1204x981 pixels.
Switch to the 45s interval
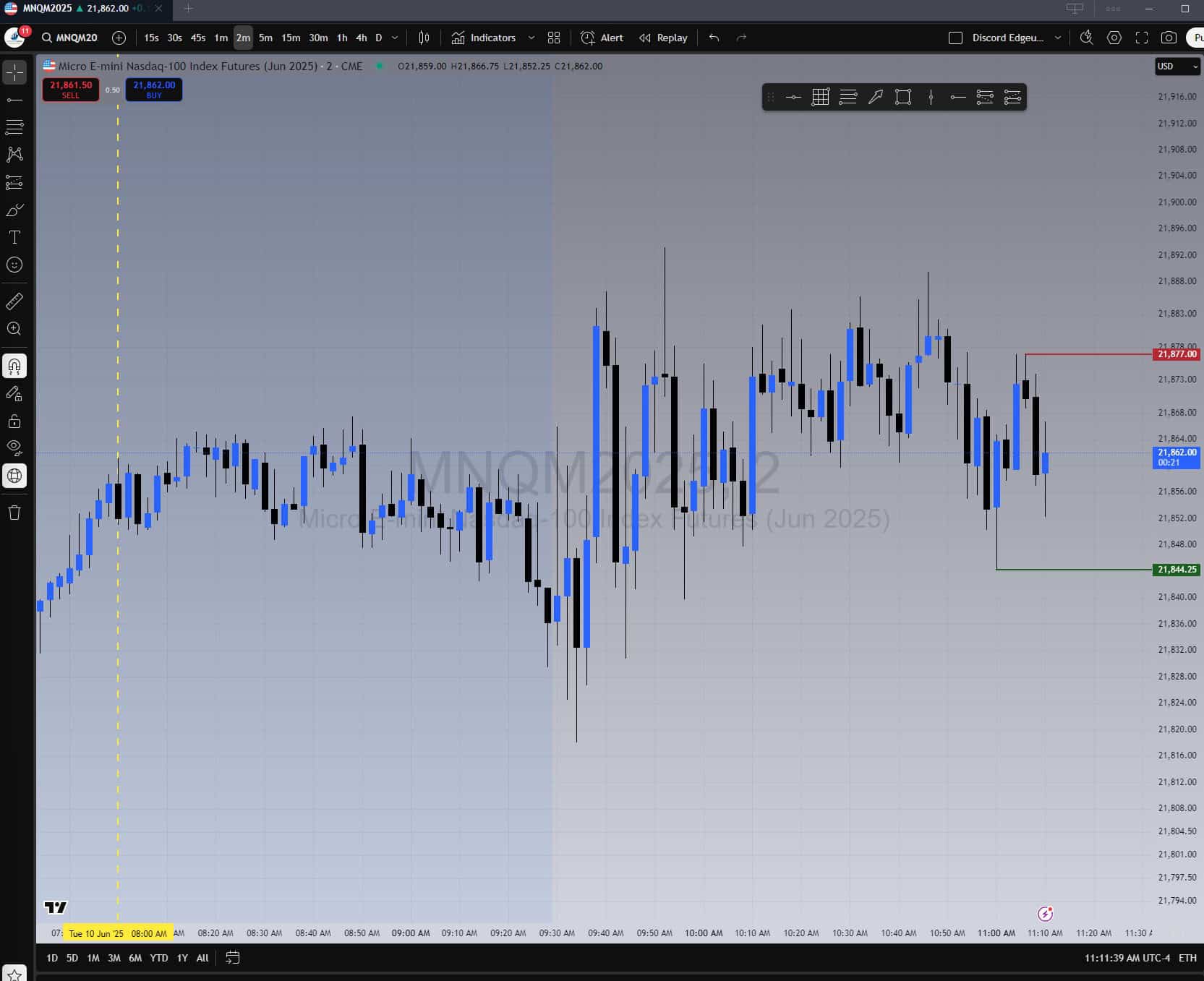[x=198, y=38]
